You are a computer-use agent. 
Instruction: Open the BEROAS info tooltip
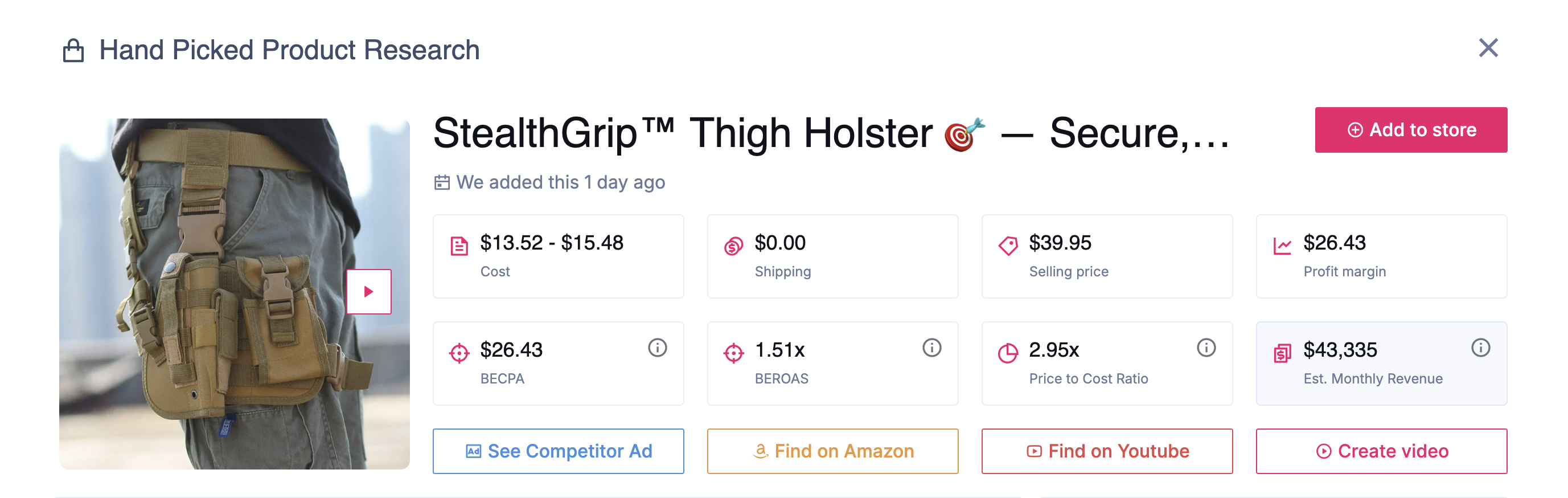931,348
